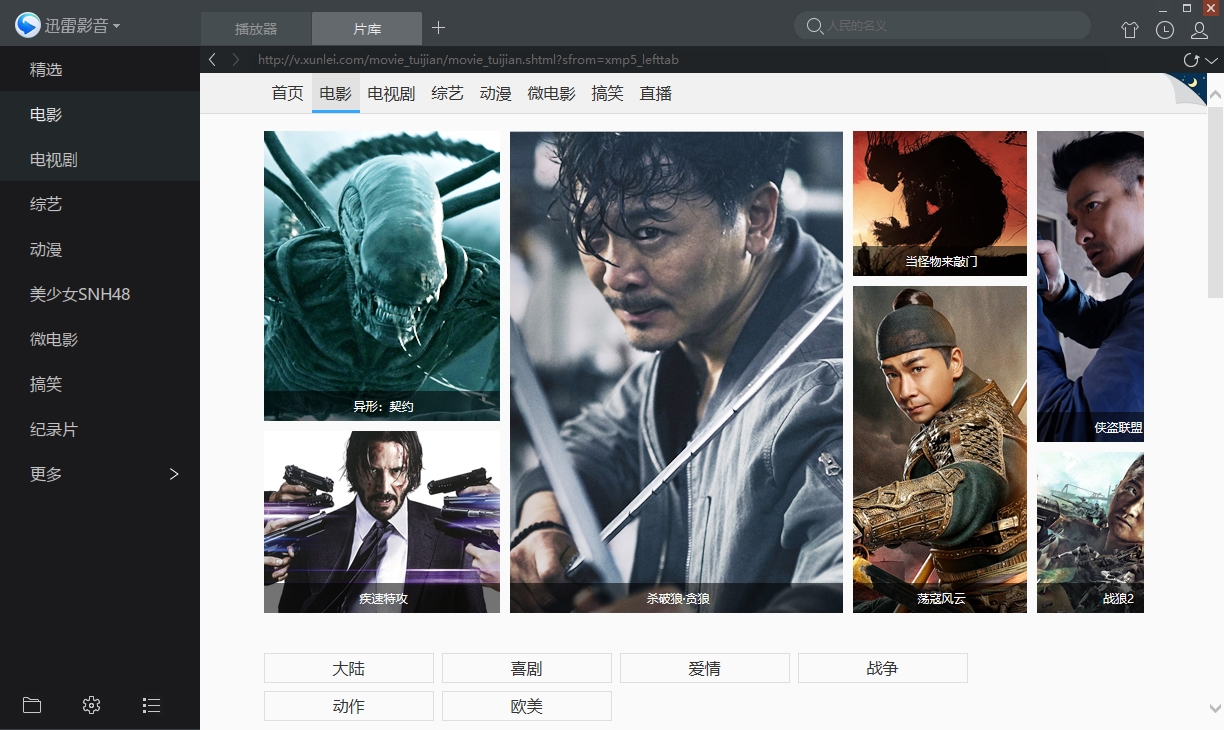The image size is (1224, 730).
Task: Open the 电影 page navigation tab
Action: point(335,93)
